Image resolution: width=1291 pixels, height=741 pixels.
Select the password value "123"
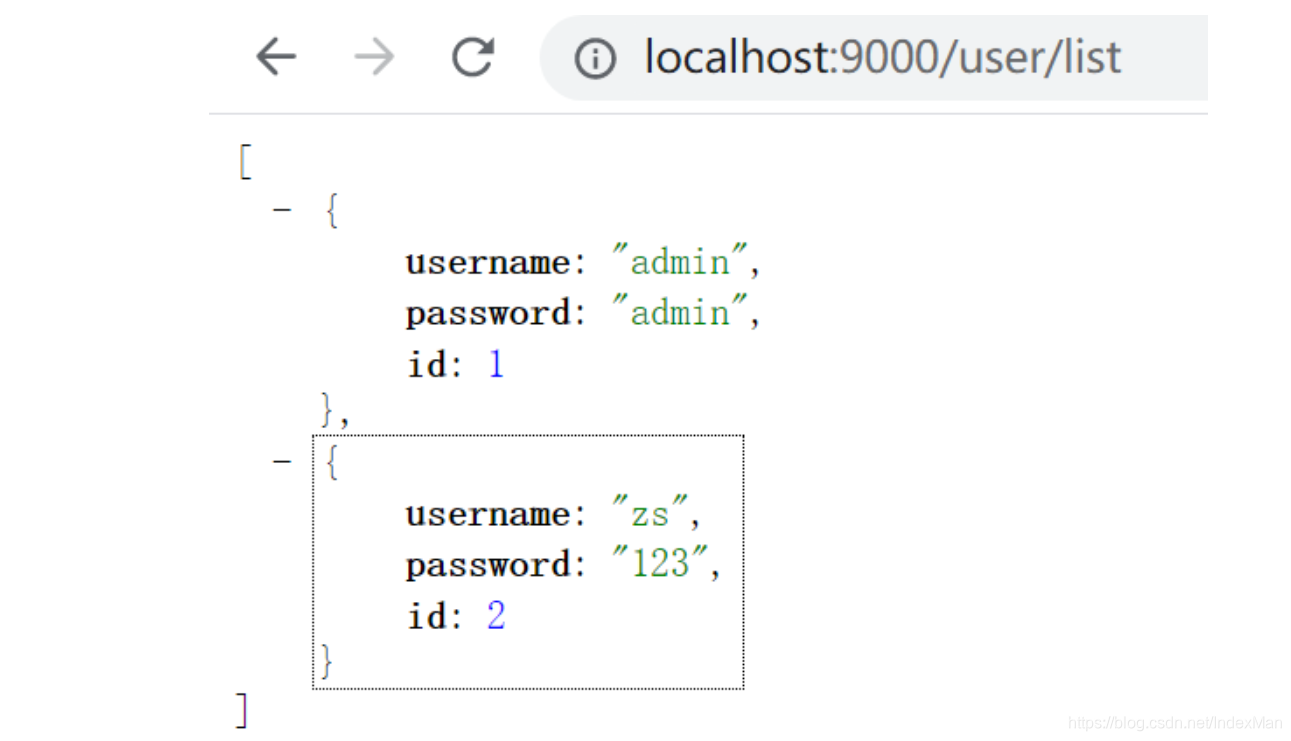pos(660,564)
